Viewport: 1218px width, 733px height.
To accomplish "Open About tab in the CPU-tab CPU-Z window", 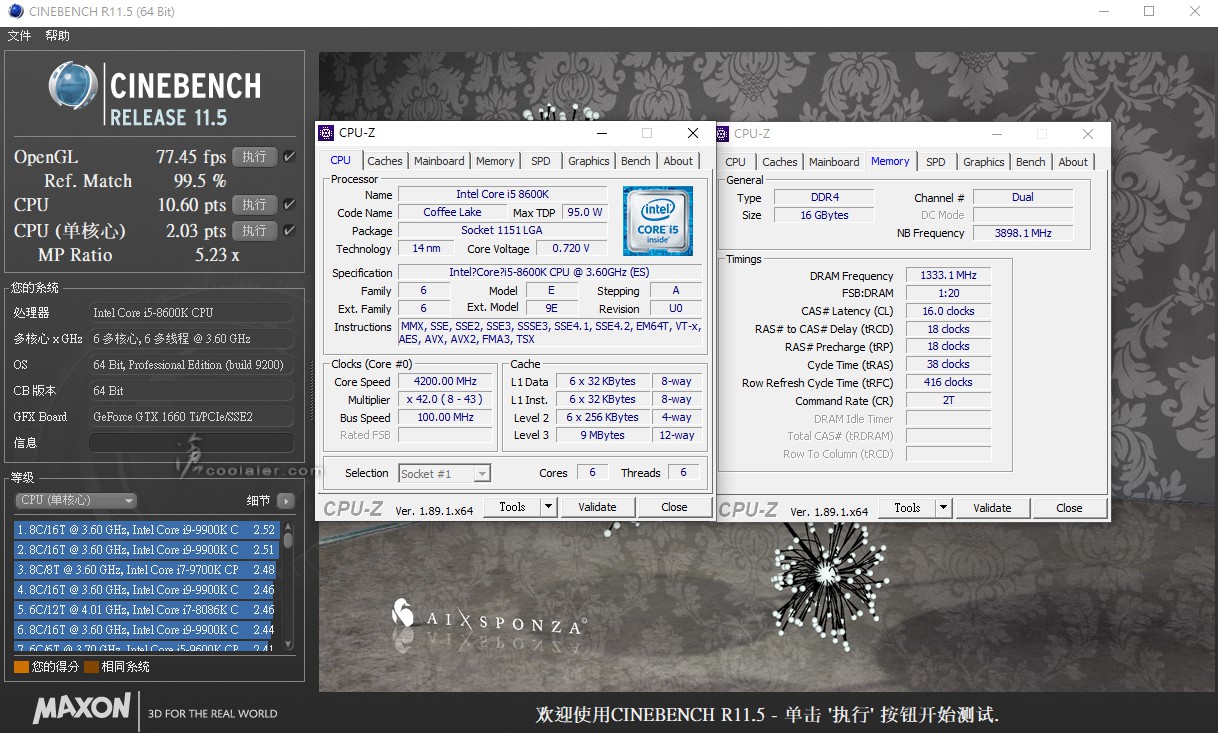I will (x=678, y=161).
